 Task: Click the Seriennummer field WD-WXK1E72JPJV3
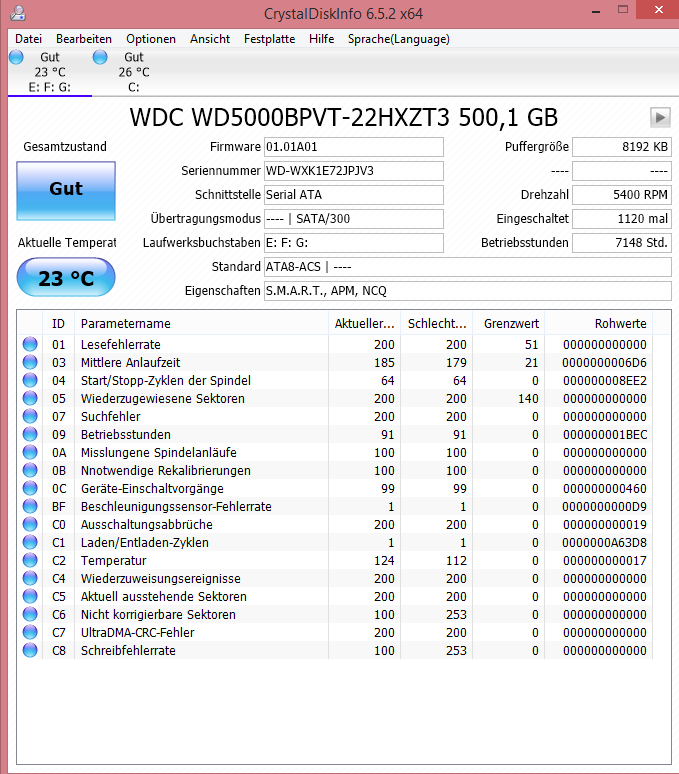pos(354,171)
